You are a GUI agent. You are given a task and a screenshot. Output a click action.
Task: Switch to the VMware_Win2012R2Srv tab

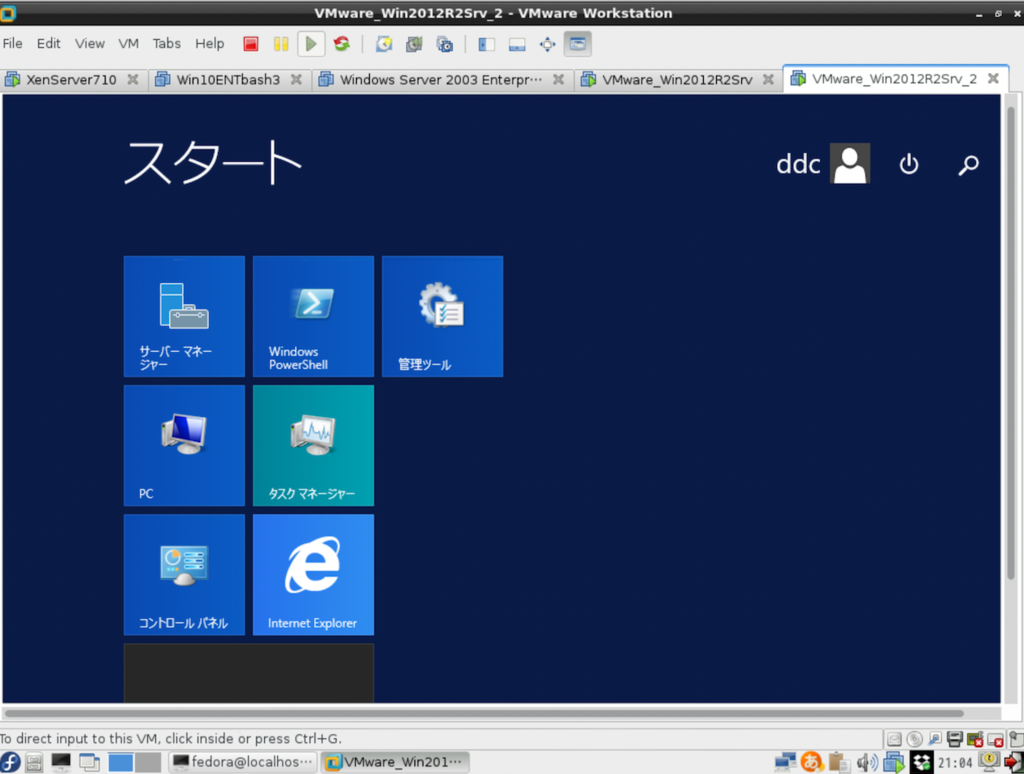[x=677, y=80]
